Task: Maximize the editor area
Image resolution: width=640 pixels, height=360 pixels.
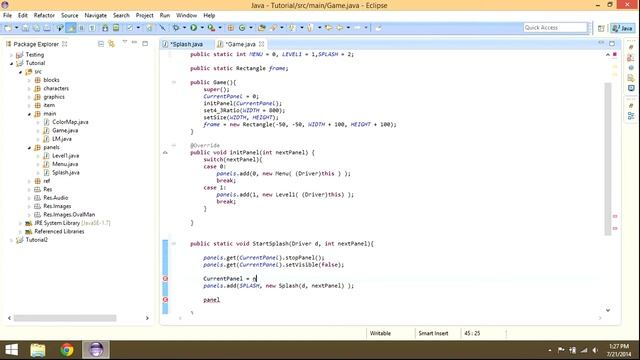Action: point(612,43)
